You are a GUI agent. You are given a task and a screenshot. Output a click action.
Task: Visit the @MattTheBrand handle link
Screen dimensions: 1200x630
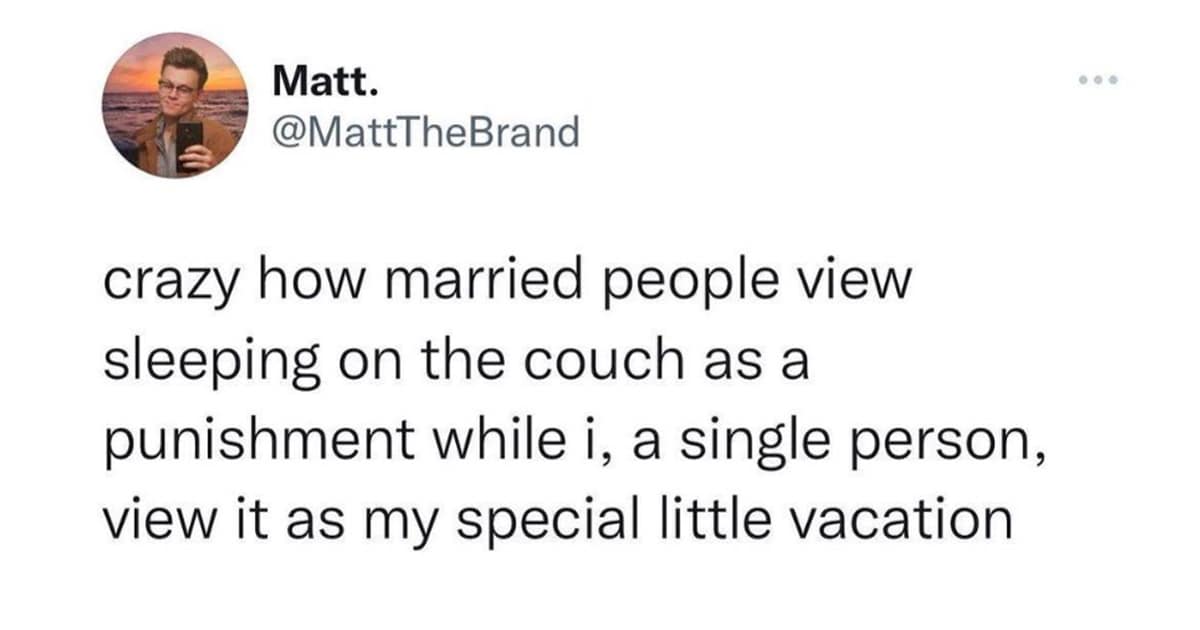[x=426, y=130]
